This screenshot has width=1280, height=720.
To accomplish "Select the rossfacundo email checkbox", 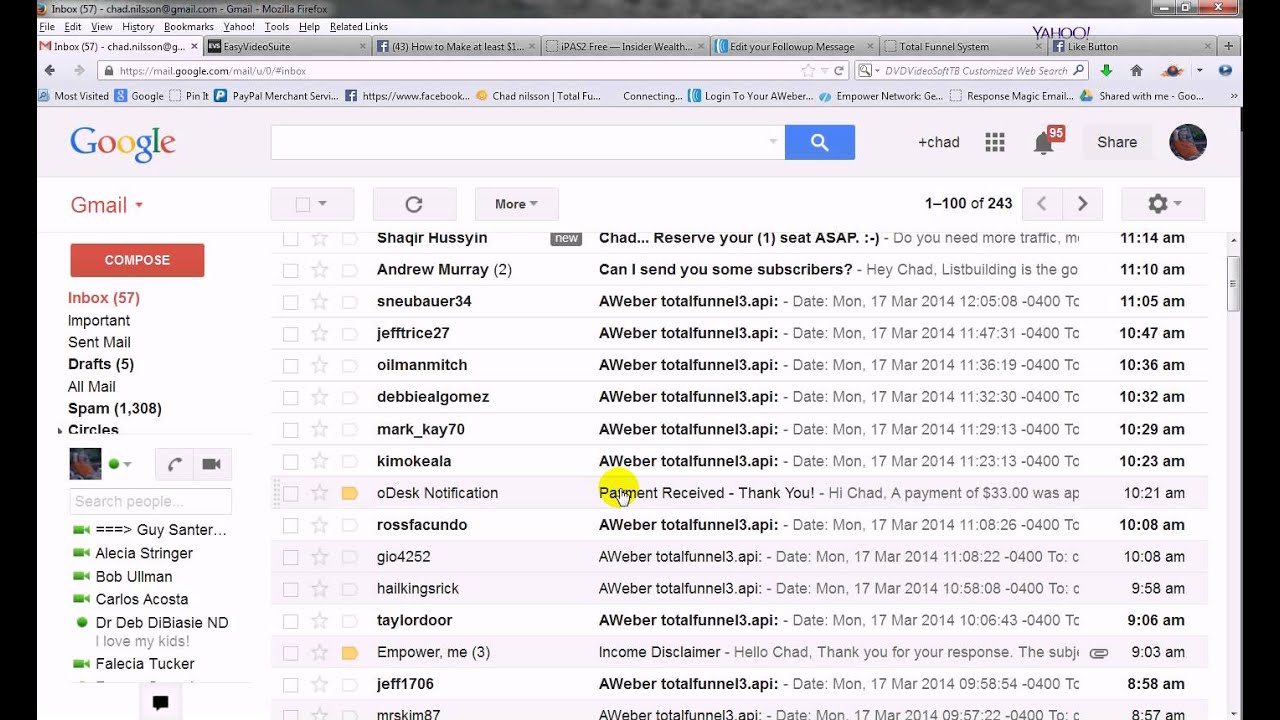I will (290, 525).
